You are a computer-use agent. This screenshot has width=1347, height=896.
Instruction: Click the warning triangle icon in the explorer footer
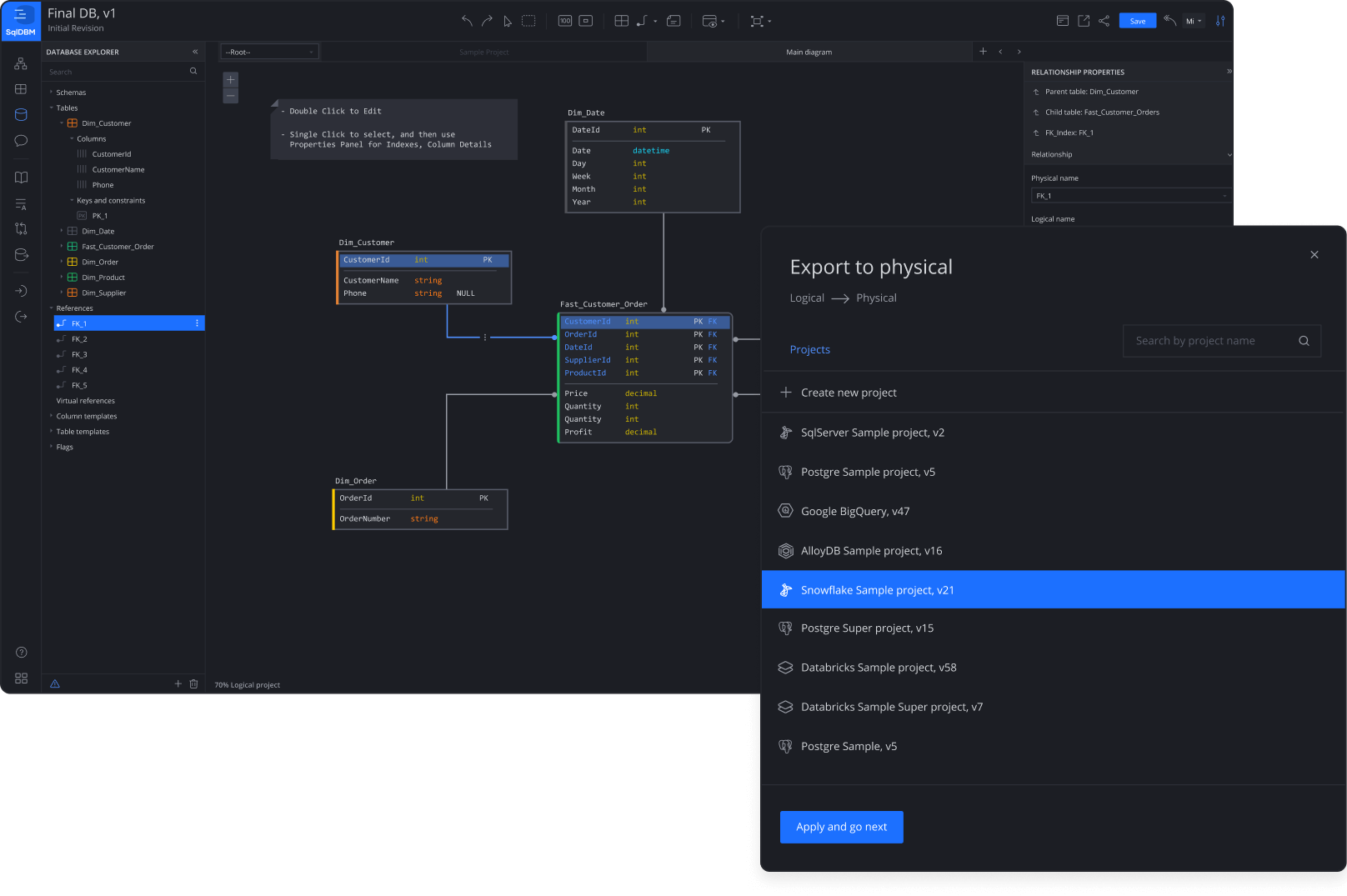pyautogui.click(x=55, y=684)
